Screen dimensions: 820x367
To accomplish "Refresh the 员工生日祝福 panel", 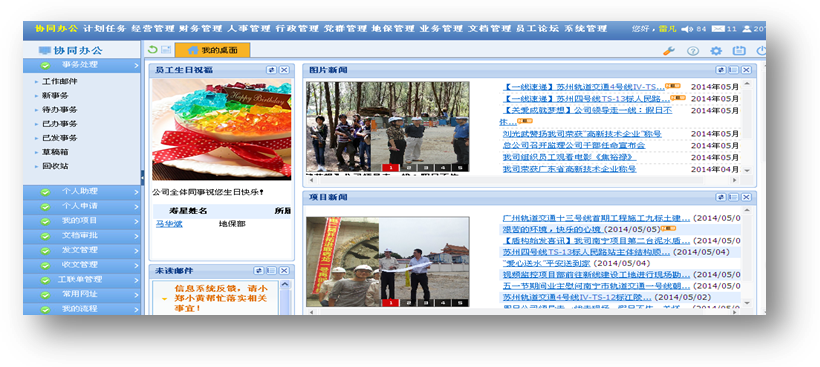I will (x=271, y=70).
